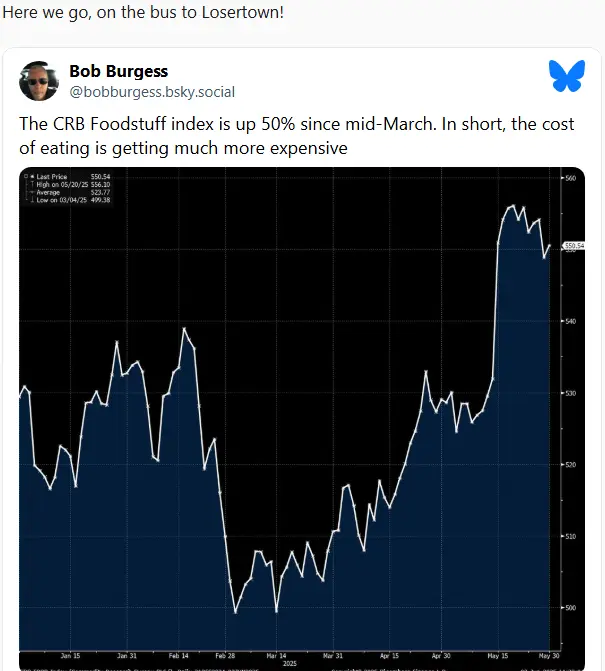Image resolution: width=605 pixels, height=671 pixels.
Task: Click the 540 label on the price axis
Action: click(572, 321)
